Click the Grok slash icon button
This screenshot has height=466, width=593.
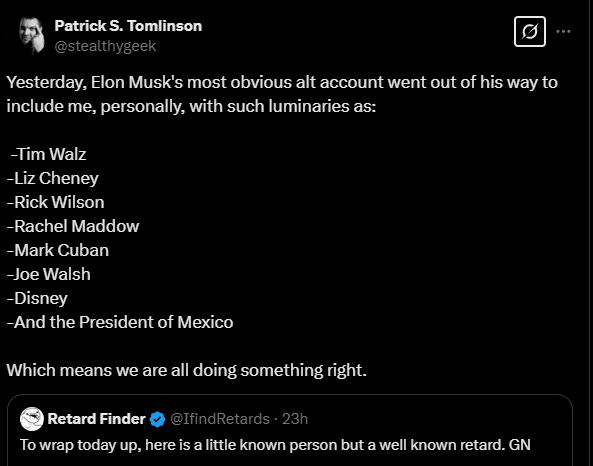(529, 31)
